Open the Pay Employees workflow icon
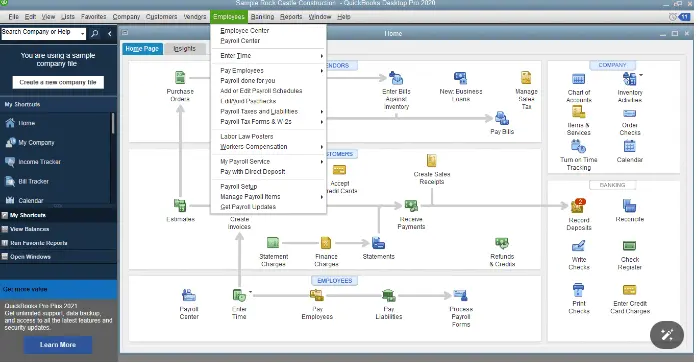 tap(317, 295)
